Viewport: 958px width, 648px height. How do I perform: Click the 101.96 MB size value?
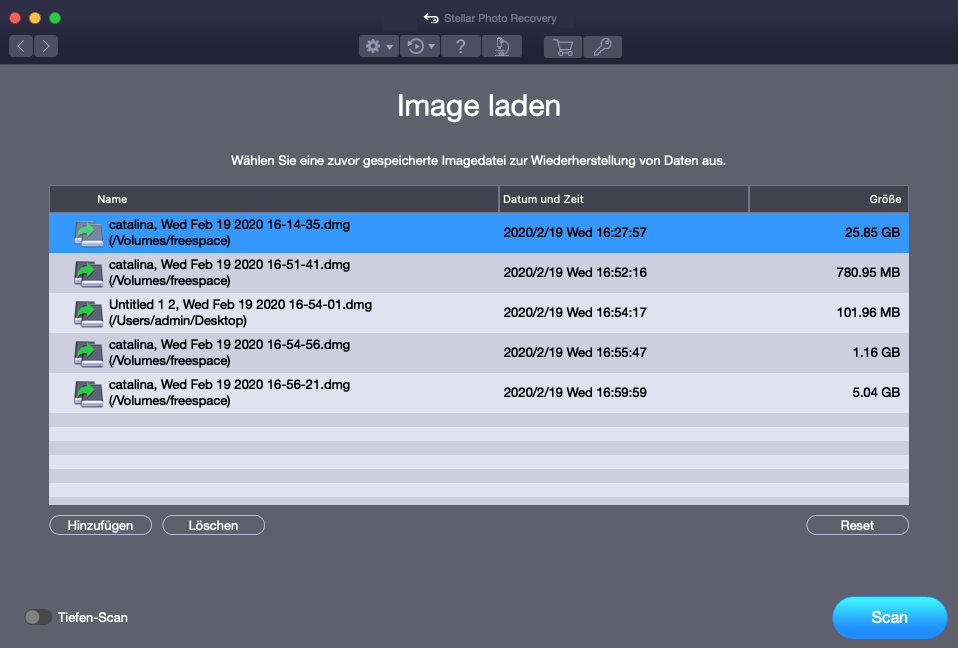pyautogui.click(x=868, y=313)
